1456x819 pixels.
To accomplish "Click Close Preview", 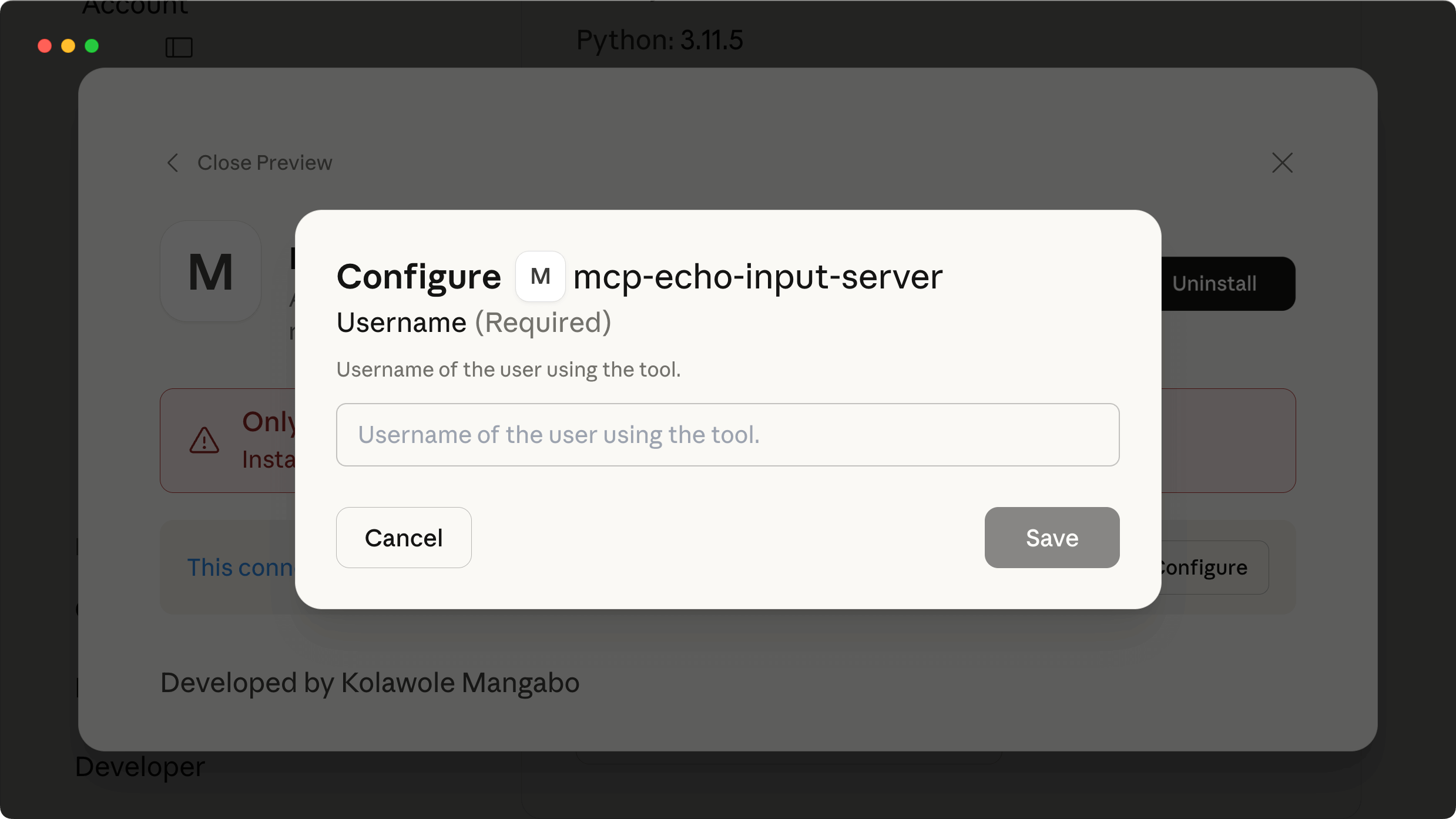I will point(264,163).
